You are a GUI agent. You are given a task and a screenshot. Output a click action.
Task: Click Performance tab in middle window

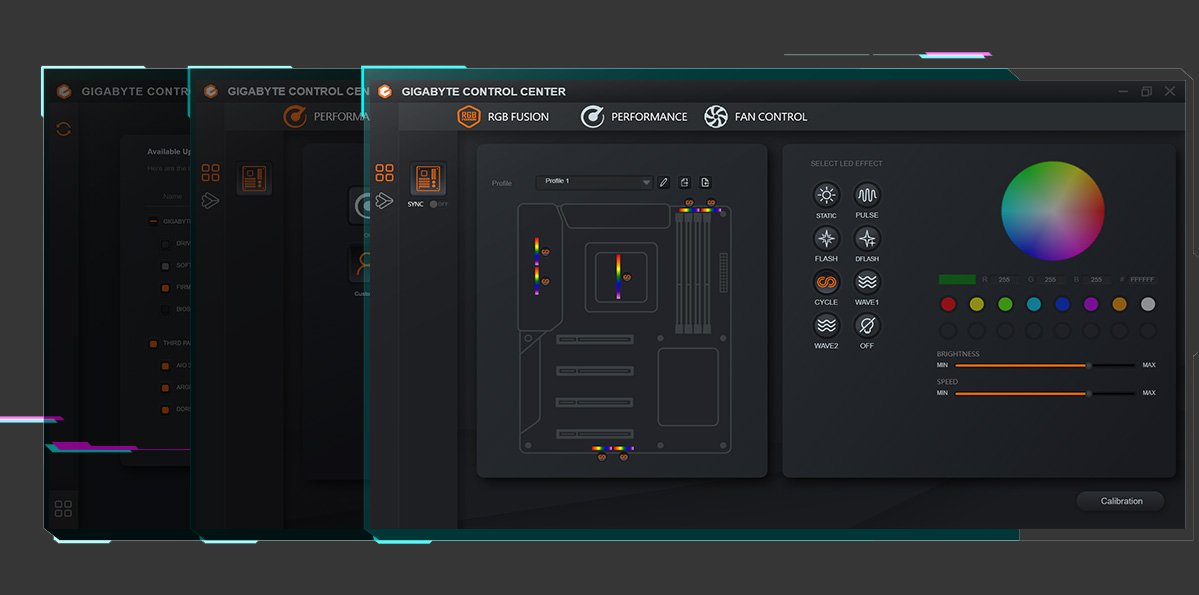327,117
